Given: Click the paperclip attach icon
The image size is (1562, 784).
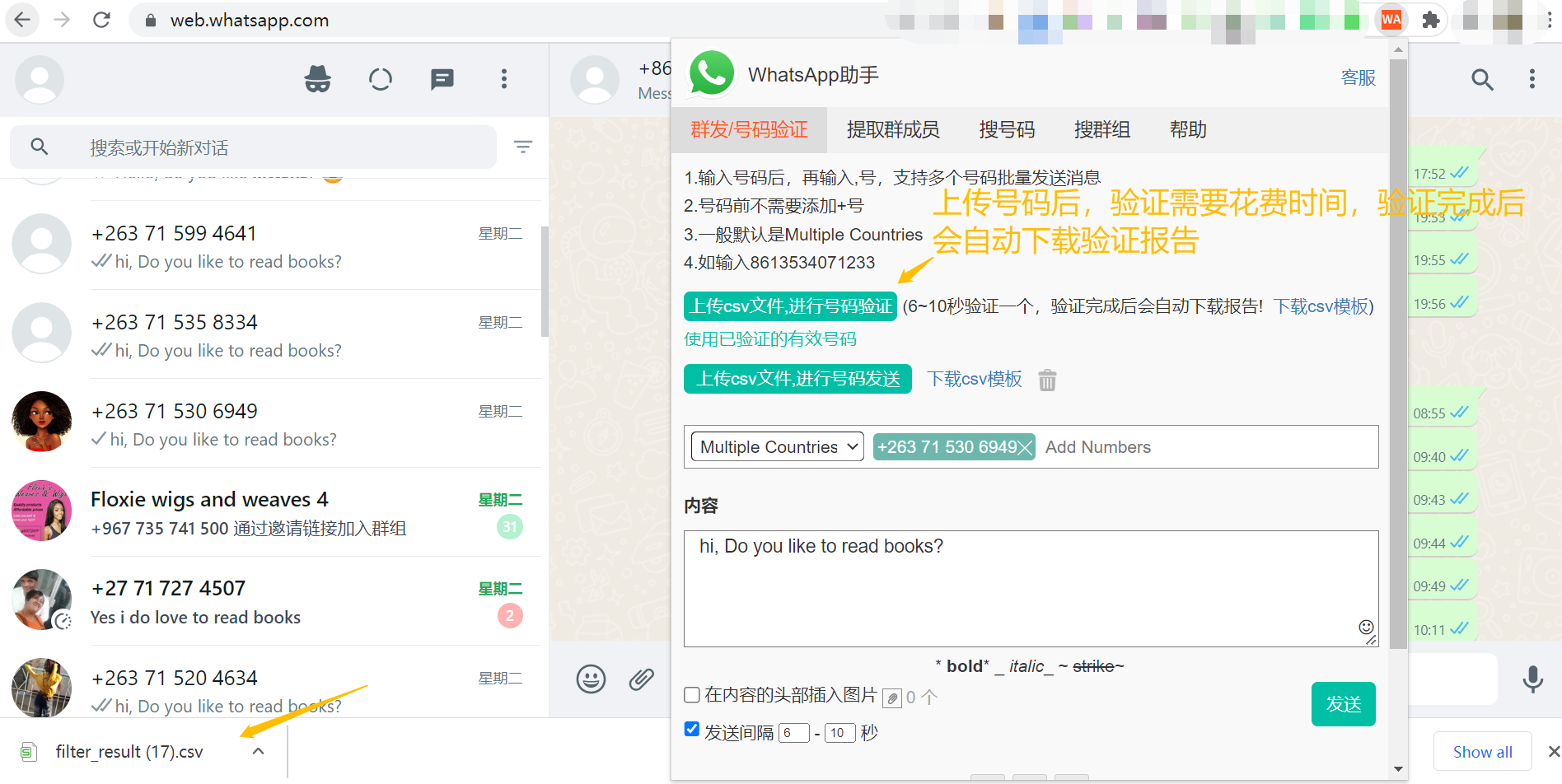Looking at the screenshot, I should pos(641,679).
